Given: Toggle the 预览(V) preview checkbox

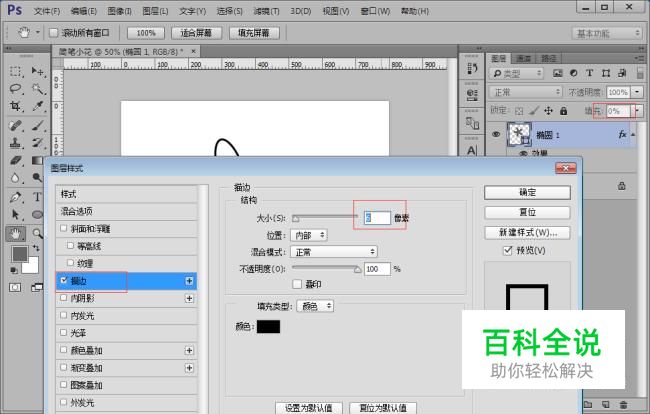Looking at the screenshot, I should 507,250.
